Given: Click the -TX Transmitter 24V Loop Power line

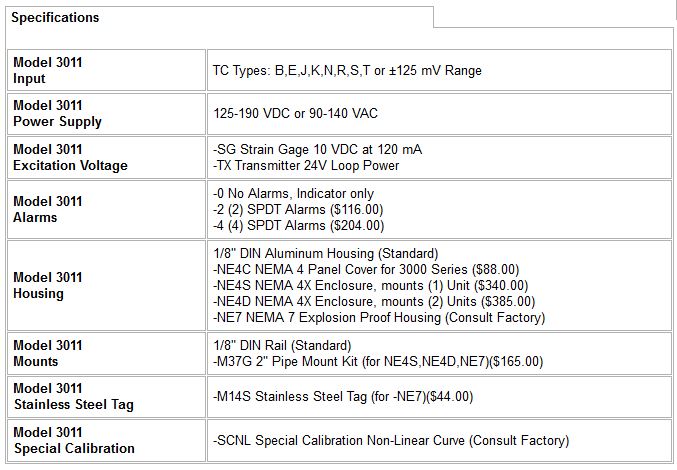Looking at the screenshot, I should click(306, 165).
